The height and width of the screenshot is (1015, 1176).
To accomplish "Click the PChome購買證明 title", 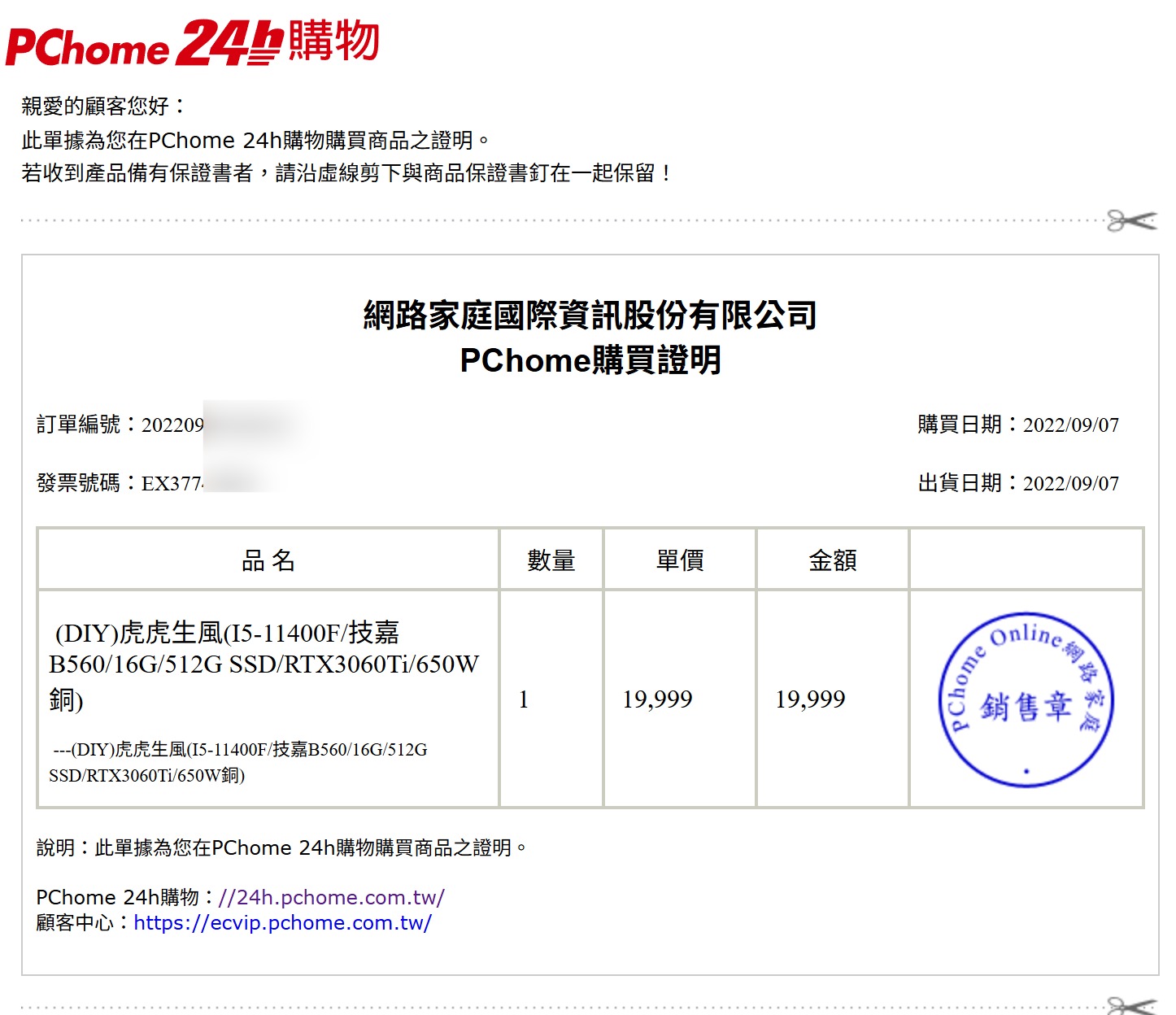I will 590,359.
